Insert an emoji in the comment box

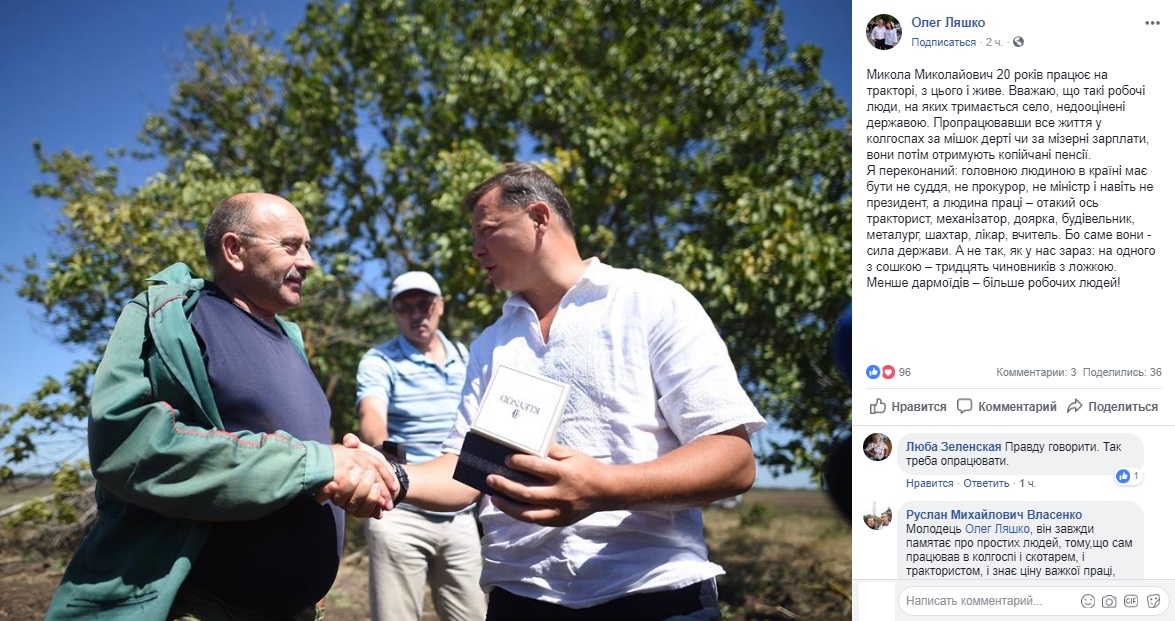(x=1088, y=601)
